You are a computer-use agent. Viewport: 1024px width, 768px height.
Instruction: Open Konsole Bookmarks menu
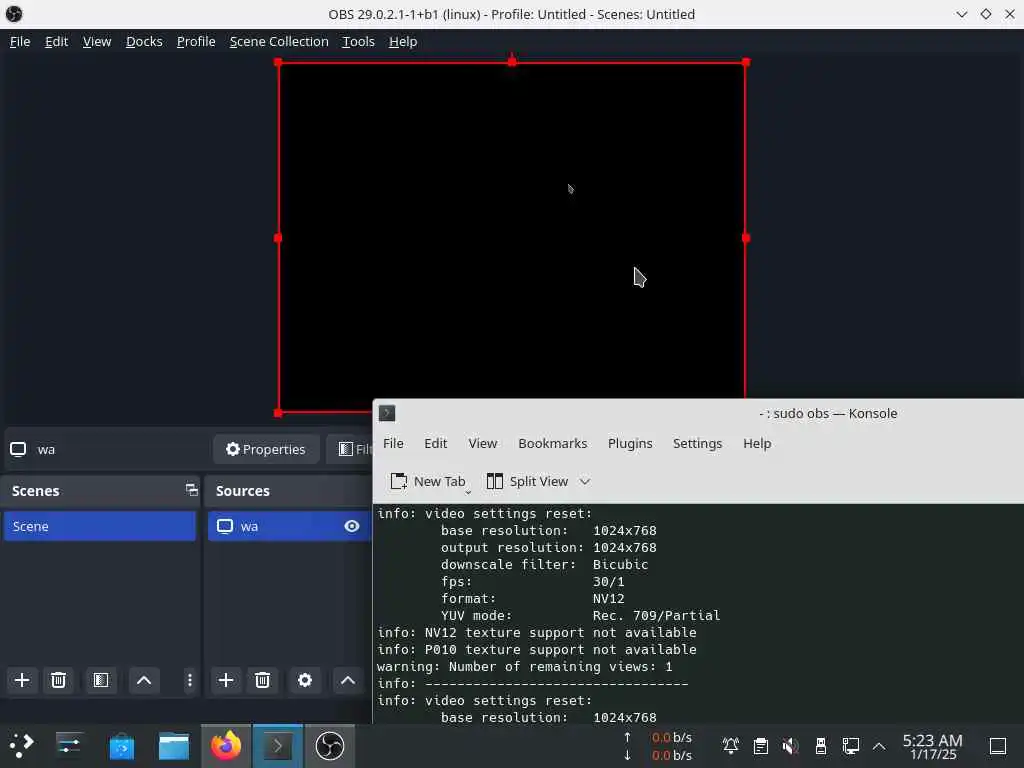click(552, 443)
